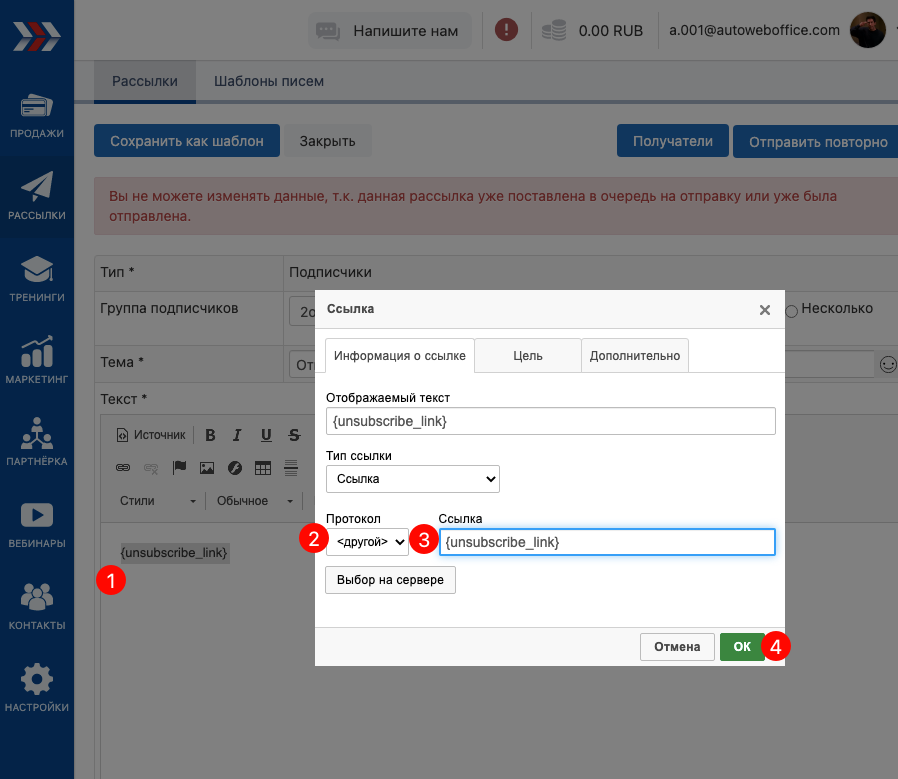Click the Ссылка URL input field
The image size is (898, 779).
tap(608, 542)
